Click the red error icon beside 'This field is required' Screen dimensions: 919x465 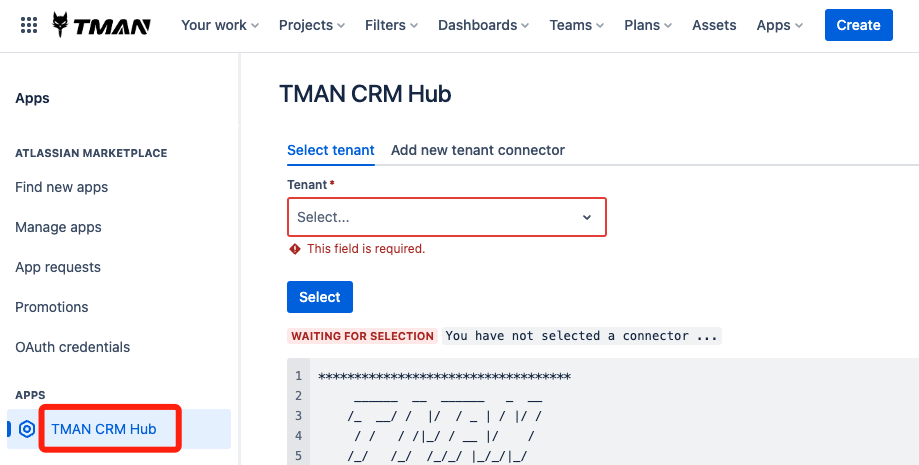pos(295,249)
